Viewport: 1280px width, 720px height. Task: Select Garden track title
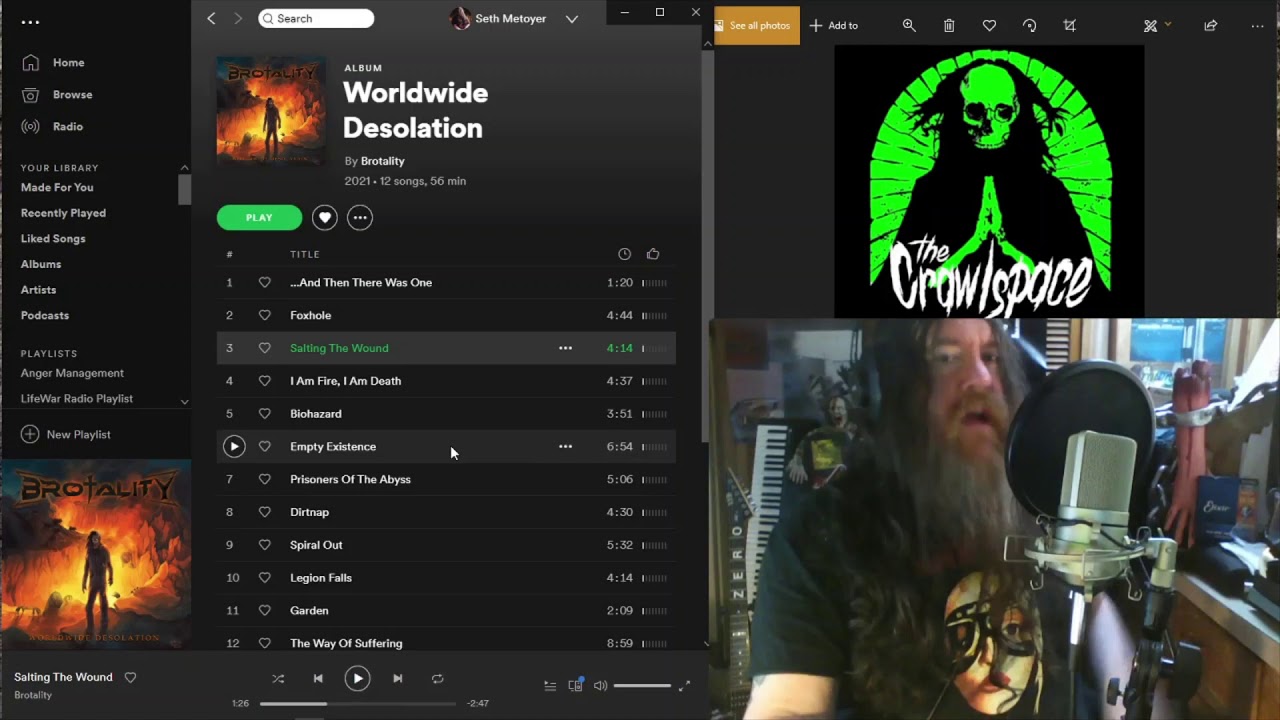click(x=309, y=611)
